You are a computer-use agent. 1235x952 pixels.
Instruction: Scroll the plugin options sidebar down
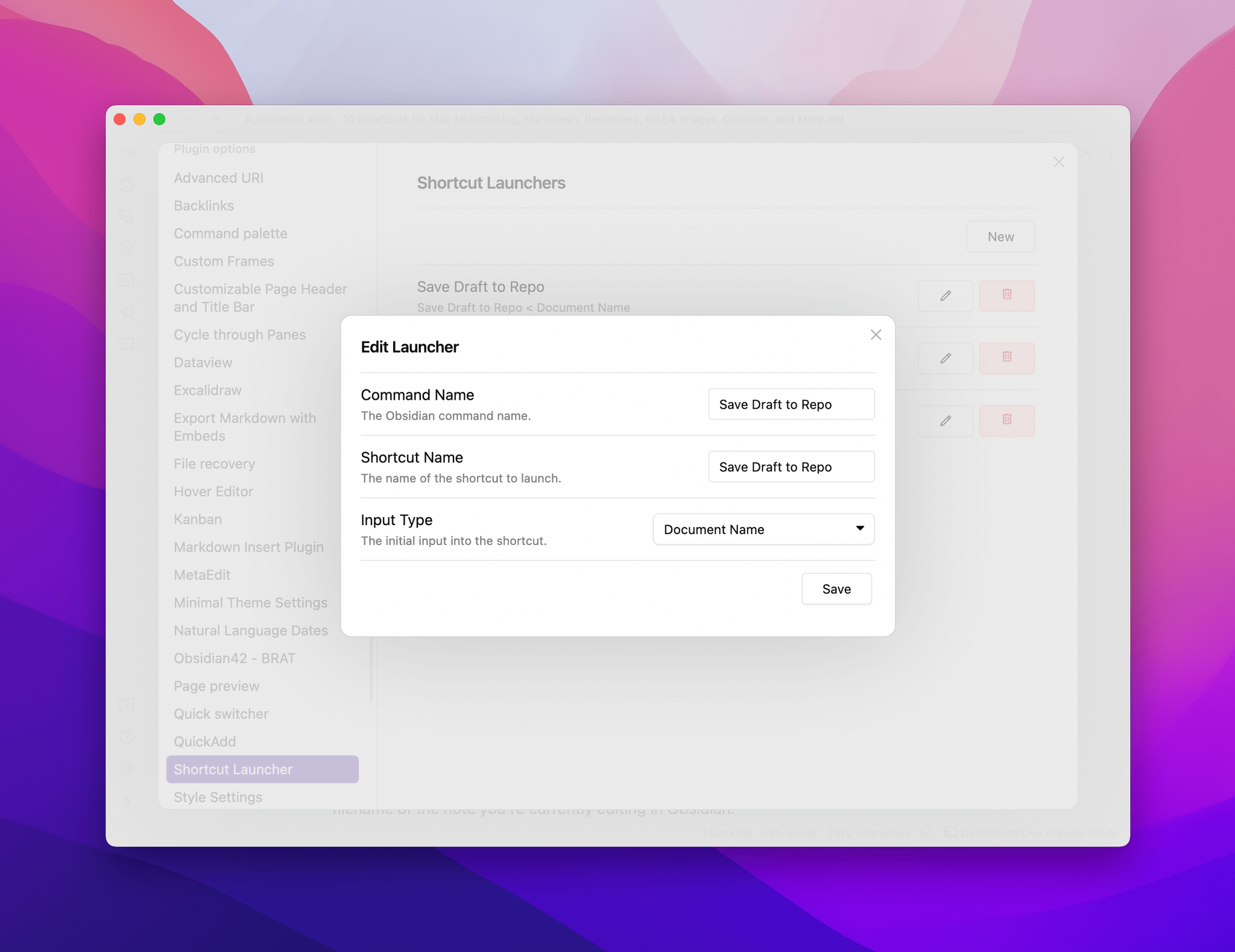tap(263, 797)
